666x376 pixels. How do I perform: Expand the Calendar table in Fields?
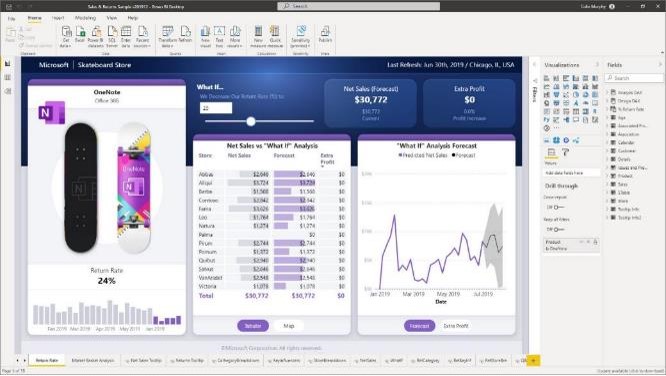pyautogui.click(x=607, y=142)
